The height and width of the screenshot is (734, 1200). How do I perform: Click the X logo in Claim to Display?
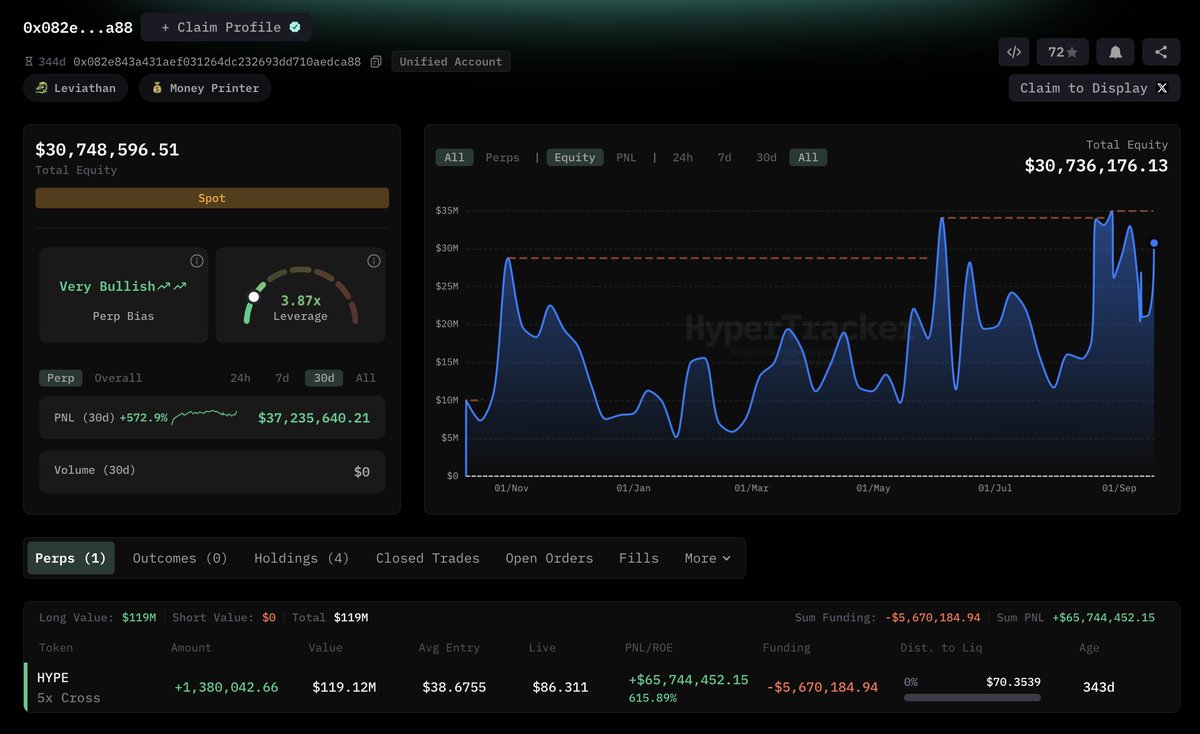tap(1162, 88)
